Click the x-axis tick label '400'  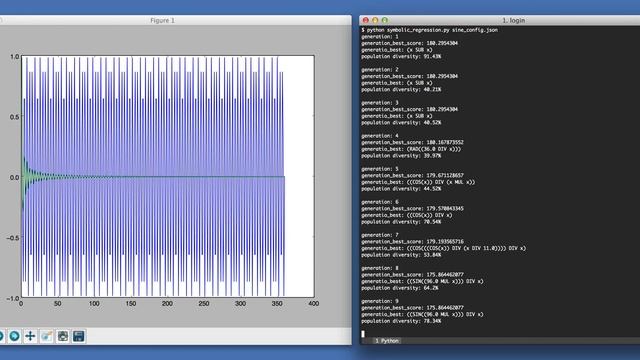313,303
